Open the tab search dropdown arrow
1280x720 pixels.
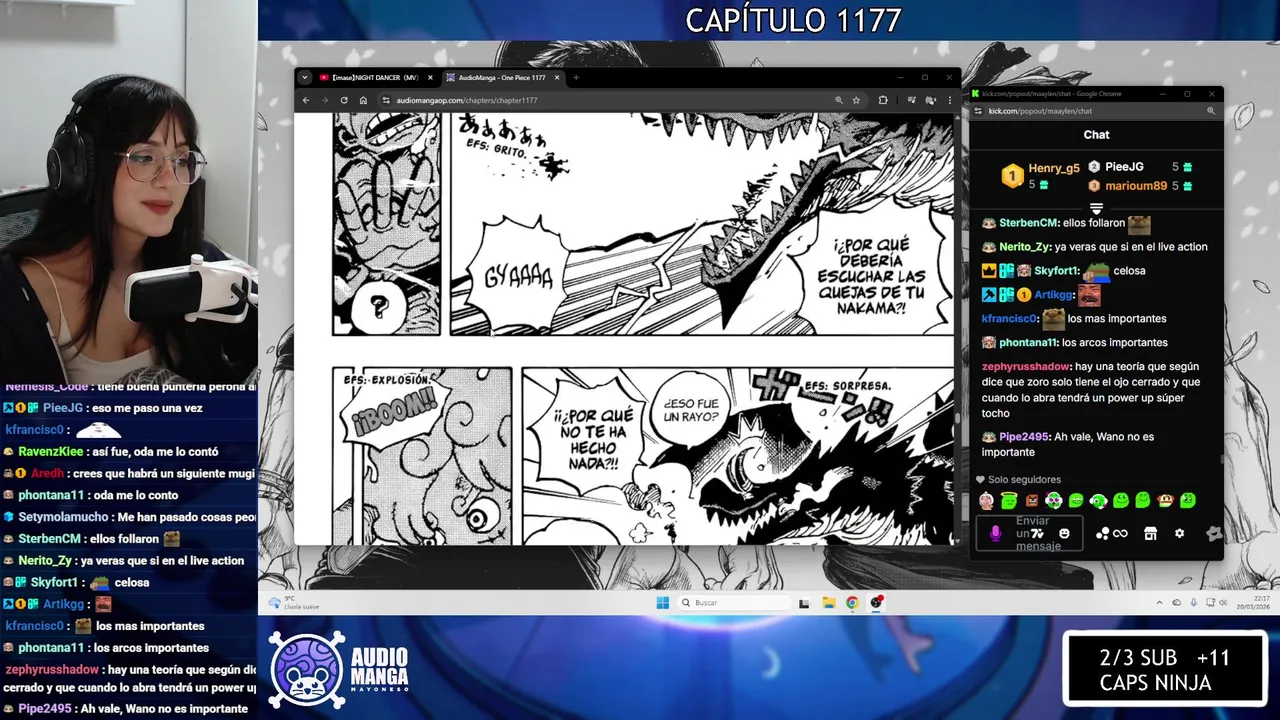click(304, 78)
